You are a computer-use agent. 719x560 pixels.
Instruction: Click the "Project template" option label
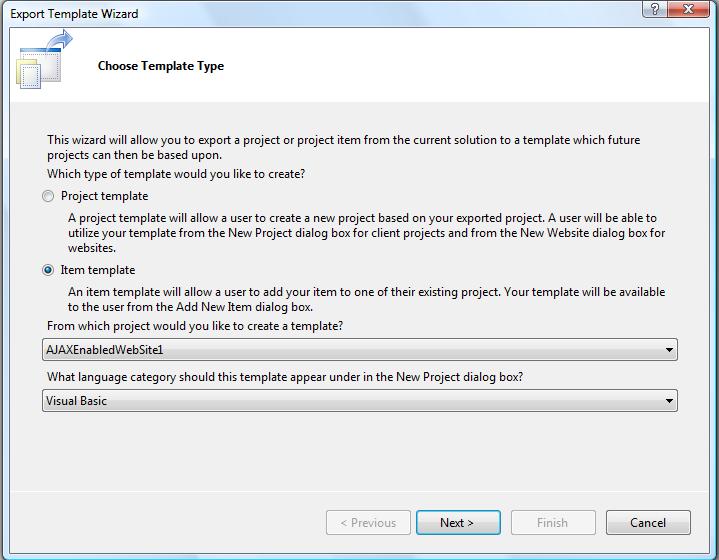(x=104, y=196)
